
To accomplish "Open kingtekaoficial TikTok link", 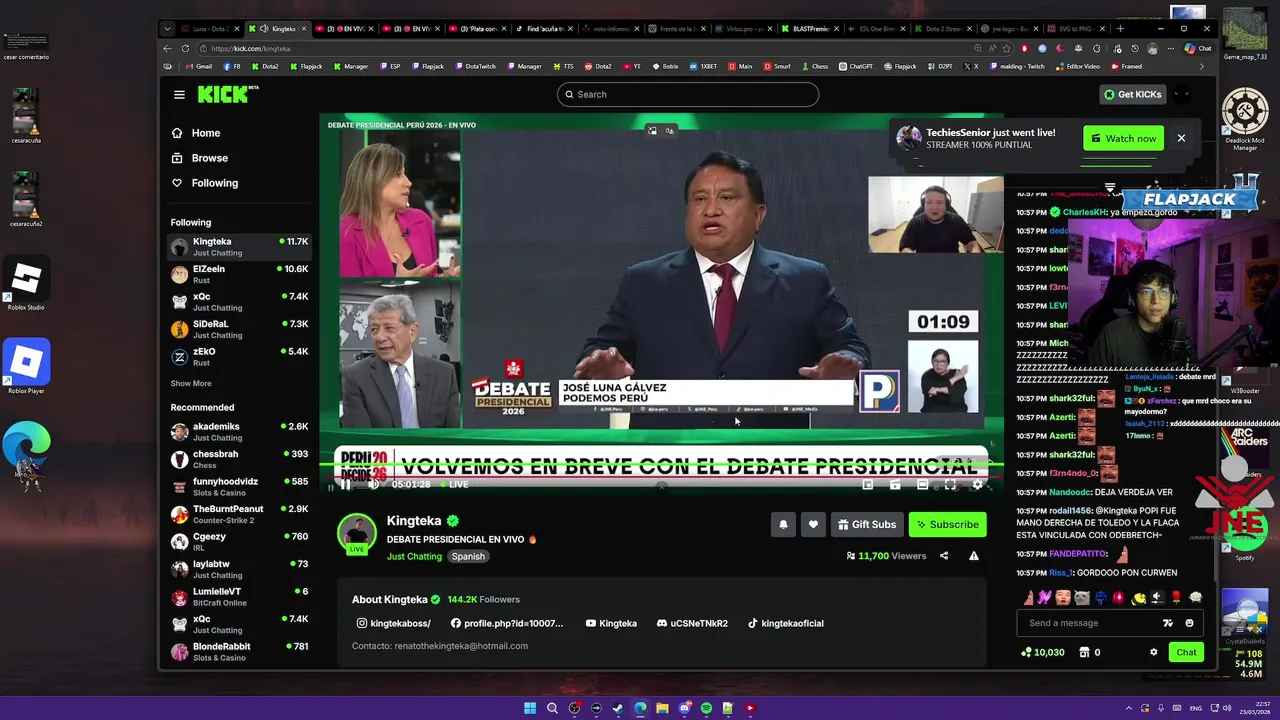I will click(x=786, y=623).
